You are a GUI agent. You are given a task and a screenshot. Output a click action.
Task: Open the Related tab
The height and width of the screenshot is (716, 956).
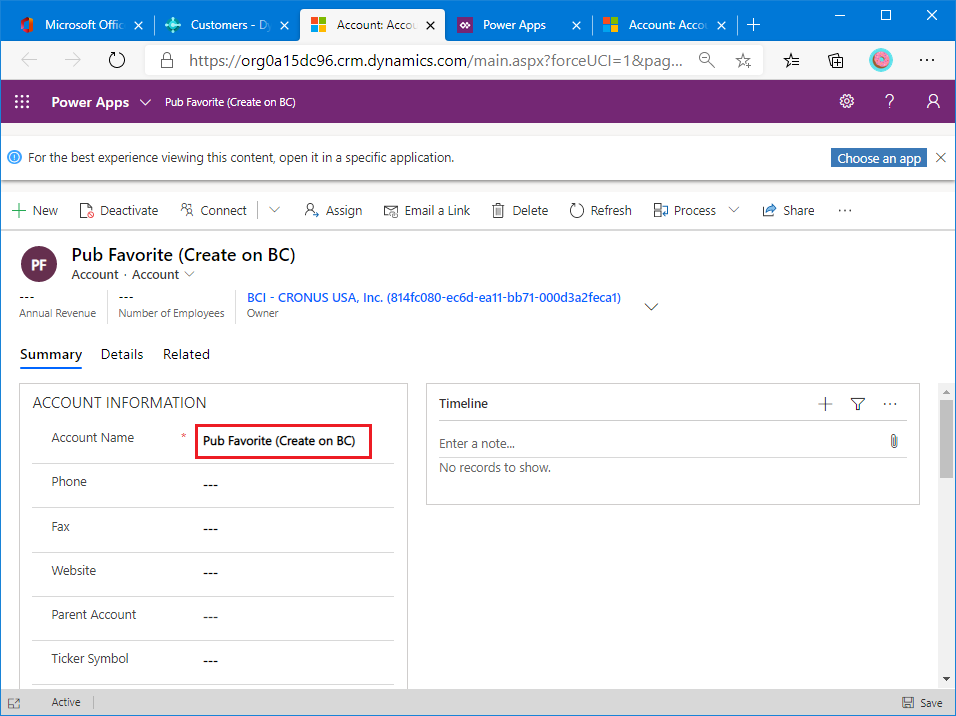186,354
